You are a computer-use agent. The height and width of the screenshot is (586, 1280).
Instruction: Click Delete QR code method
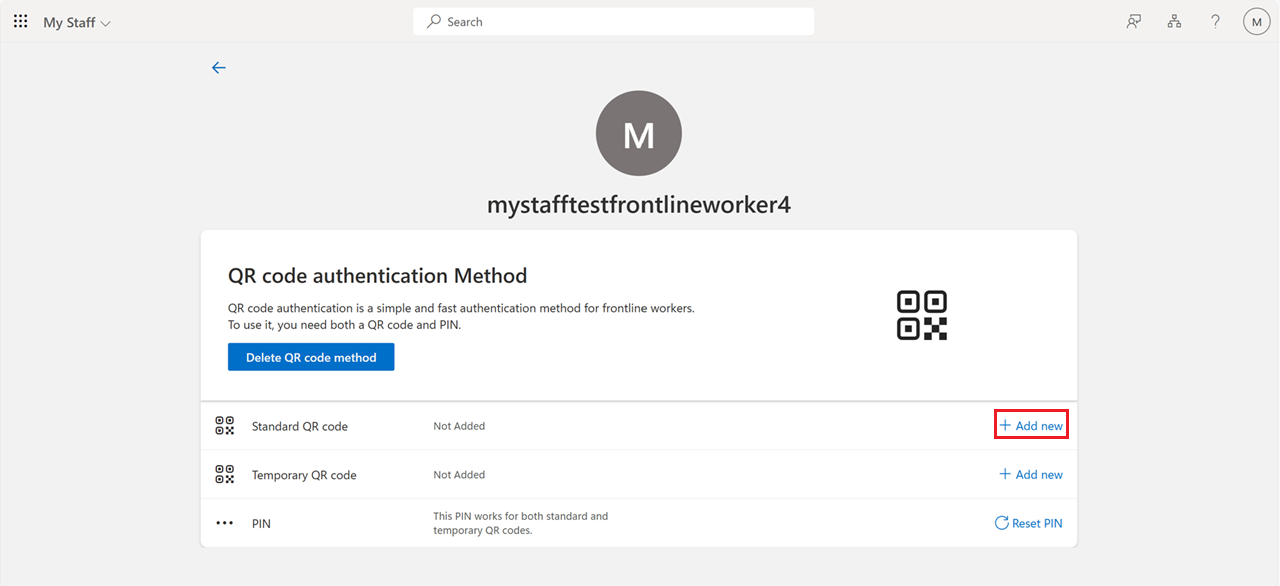pos(310,356)
